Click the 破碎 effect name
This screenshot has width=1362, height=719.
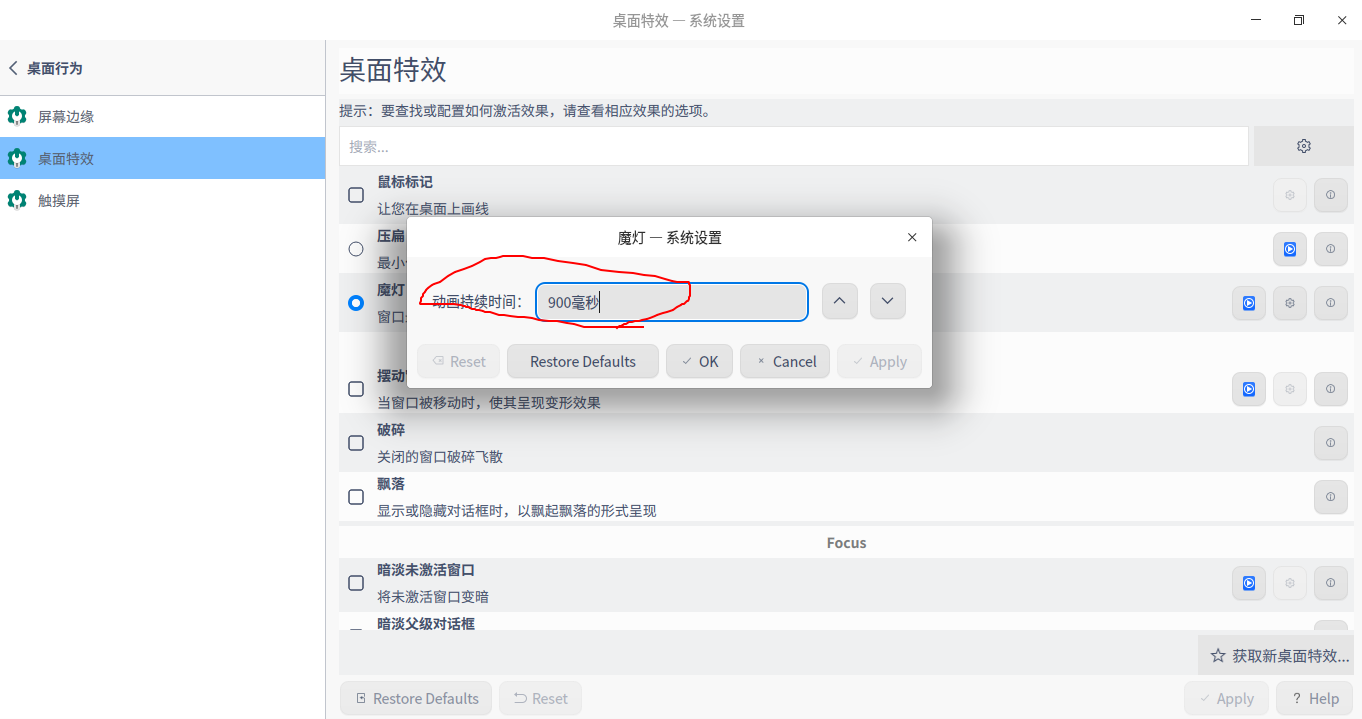click(x=391, y=430)
